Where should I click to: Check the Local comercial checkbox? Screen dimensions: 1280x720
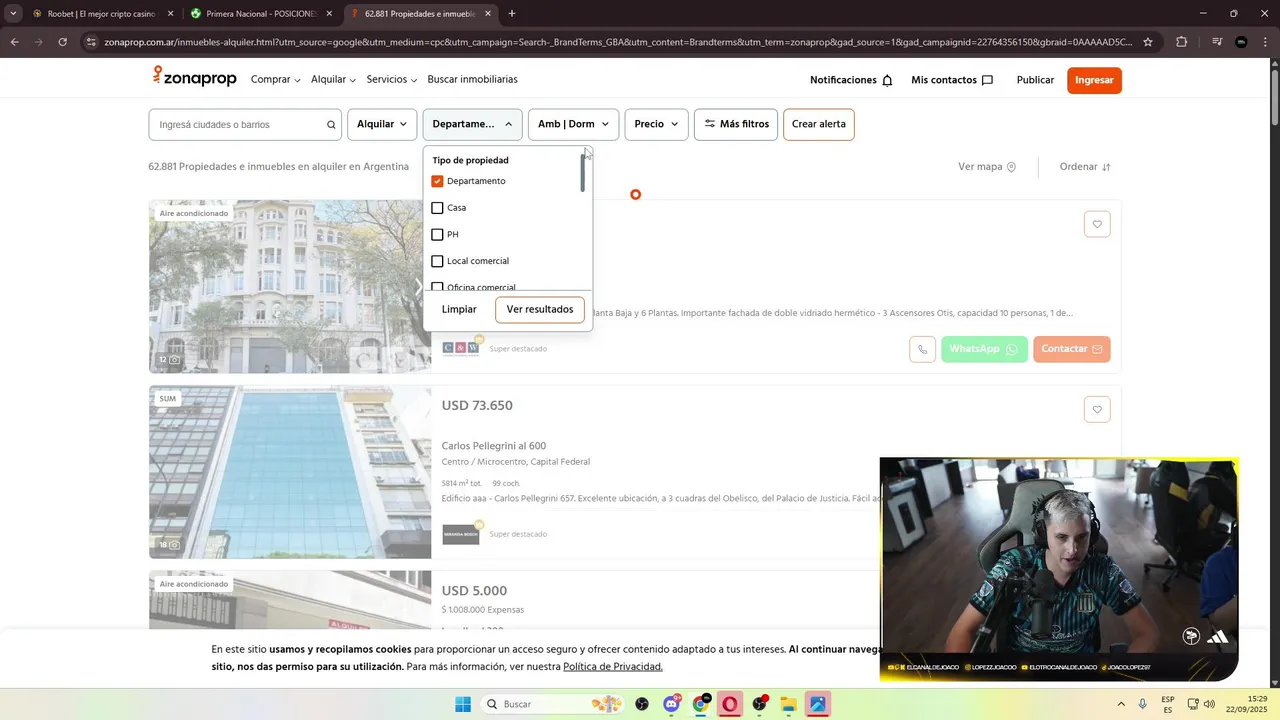(437, 261)
